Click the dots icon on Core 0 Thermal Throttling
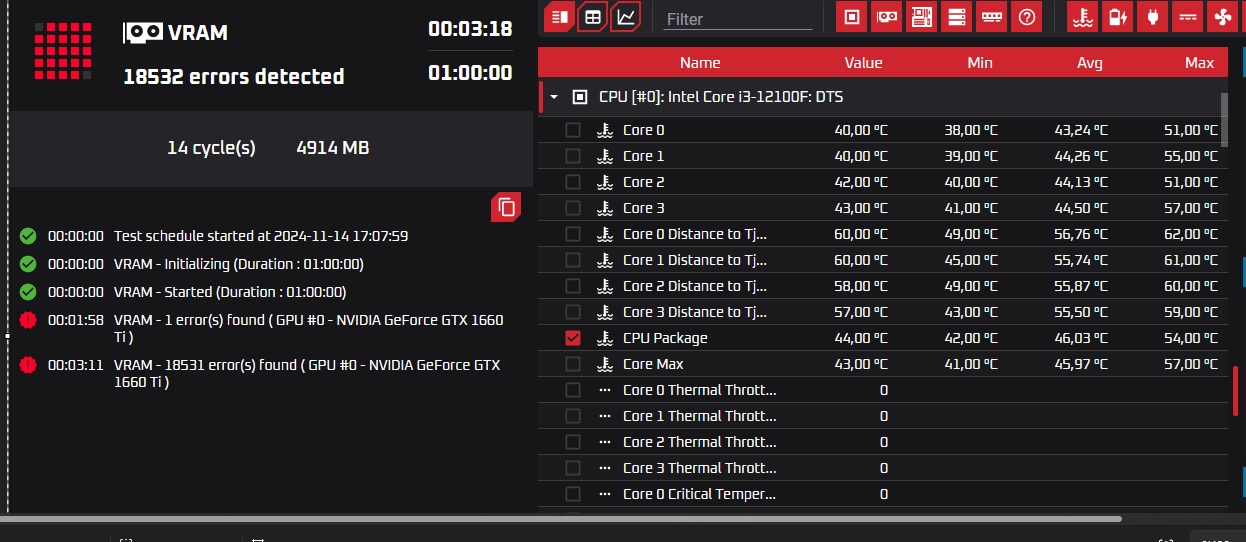Screen dimensions: 1246x542 604,390
